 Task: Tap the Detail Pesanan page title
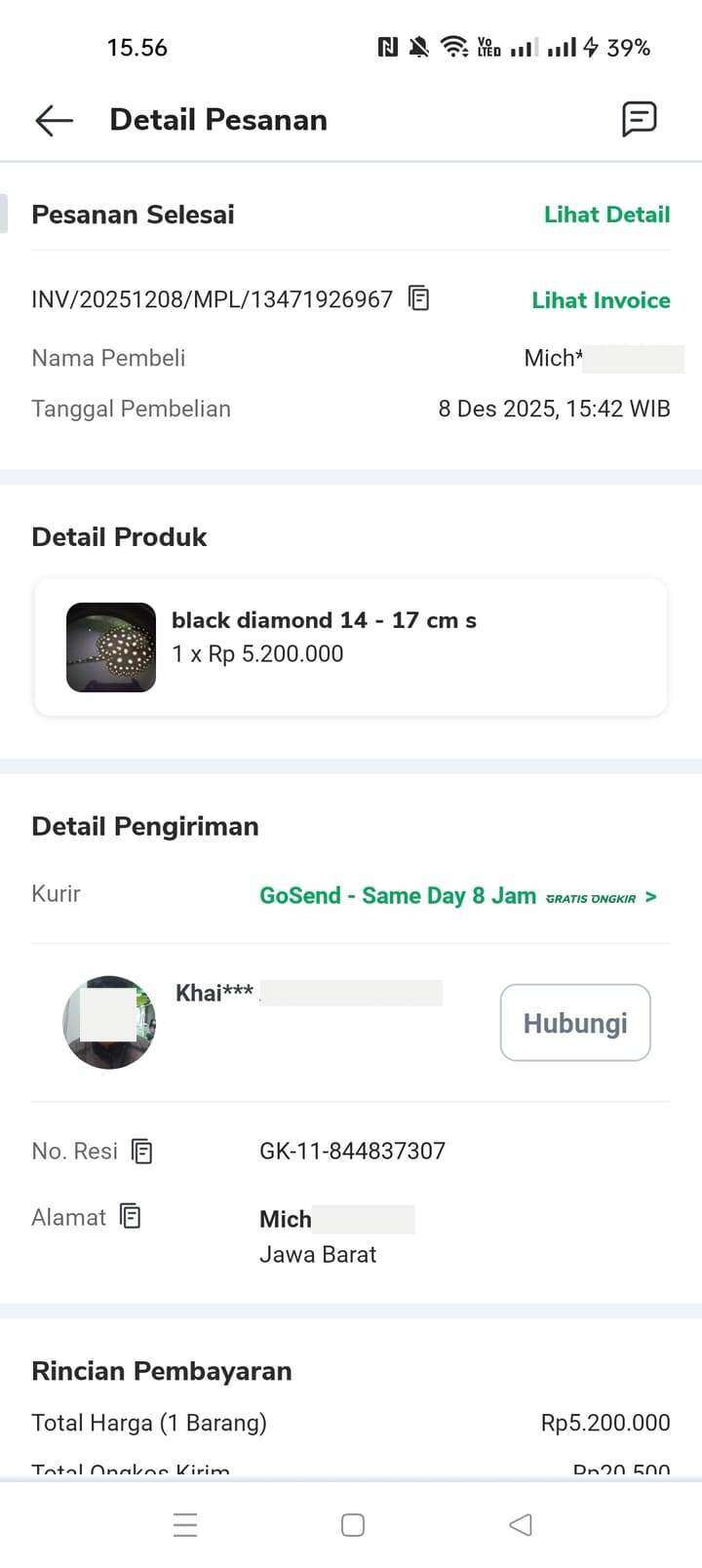tap(218, 120)
